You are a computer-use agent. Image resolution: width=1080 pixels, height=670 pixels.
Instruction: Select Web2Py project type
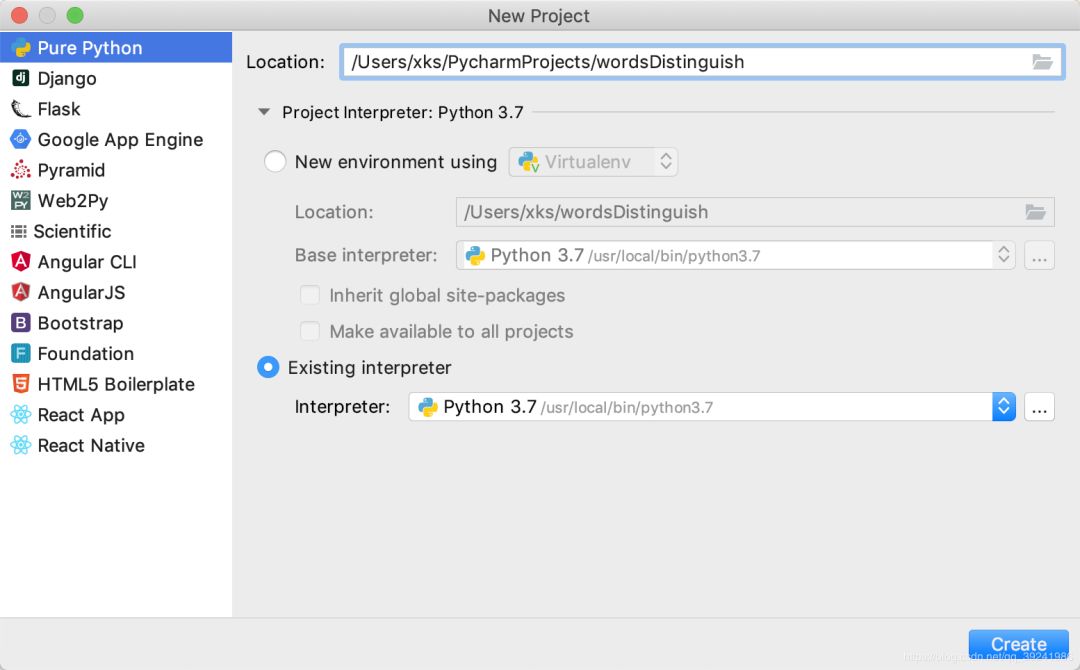116,200
